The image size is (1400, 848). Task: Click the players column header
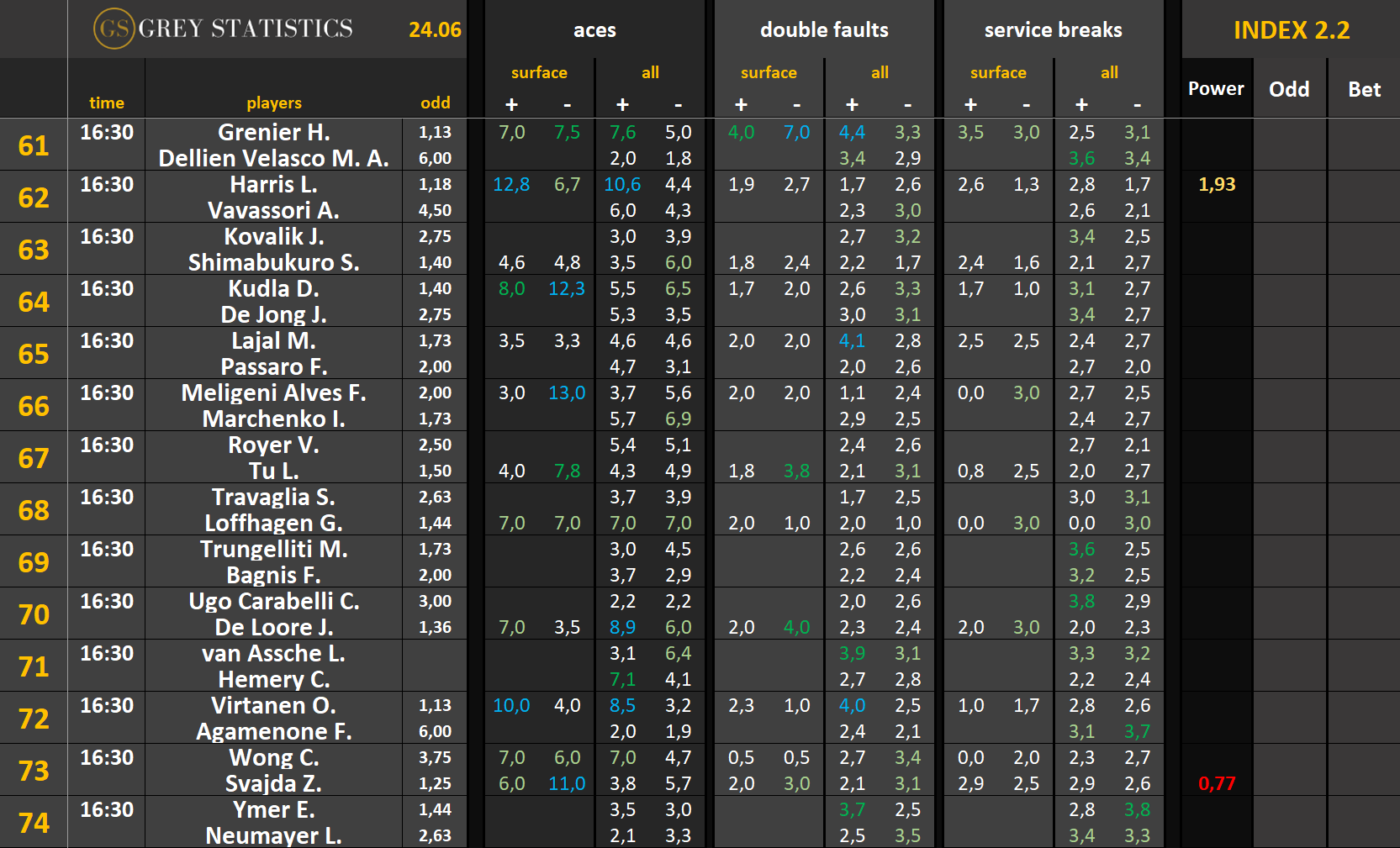273,103
